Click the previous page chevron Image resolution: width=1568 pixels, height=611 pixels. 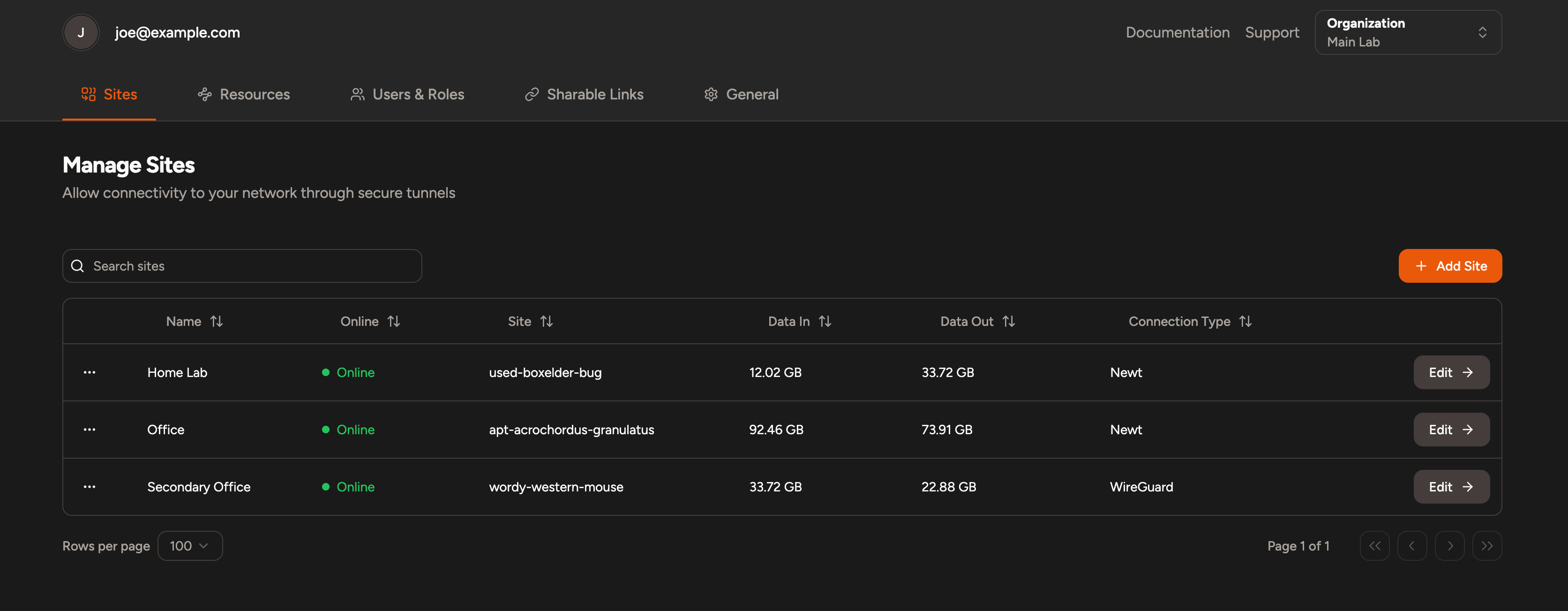click(x=1411, y=546)
